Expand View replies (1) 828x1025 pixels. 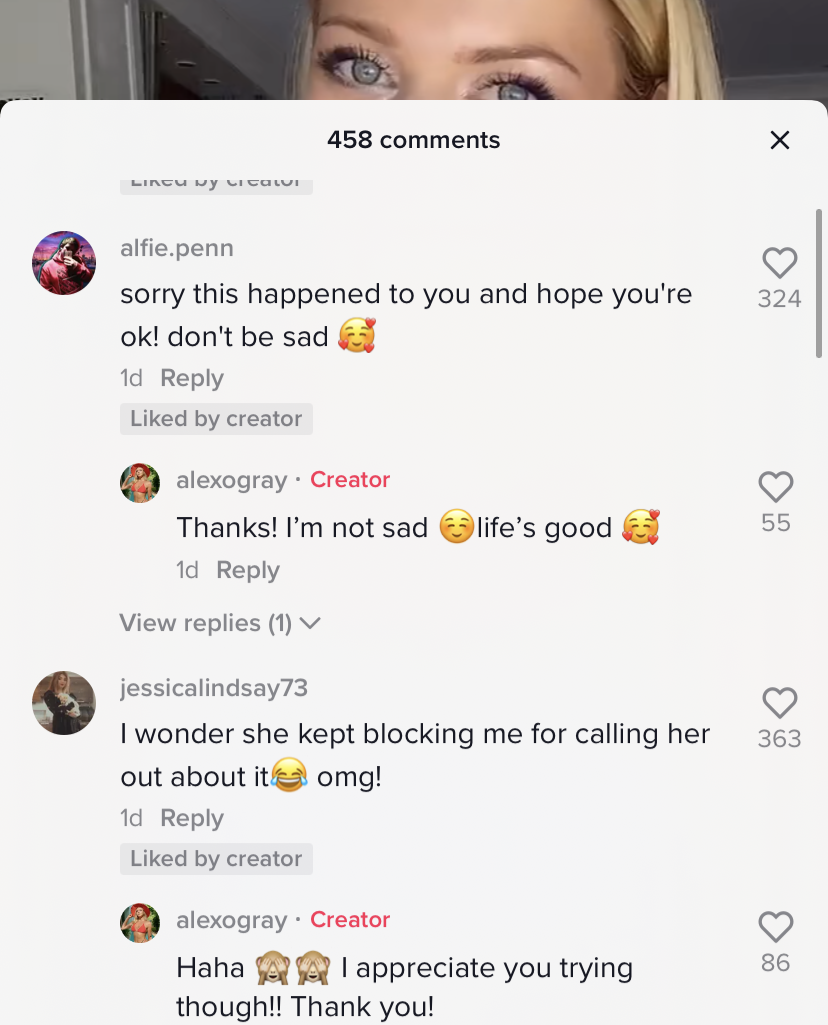pos(220,623)
